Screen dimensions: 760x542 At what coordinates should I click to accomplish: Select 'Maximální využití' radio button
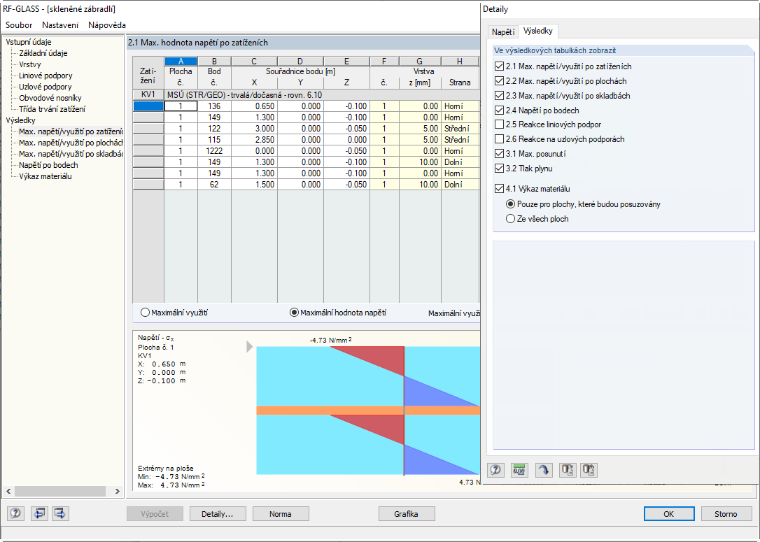[144, 313]
